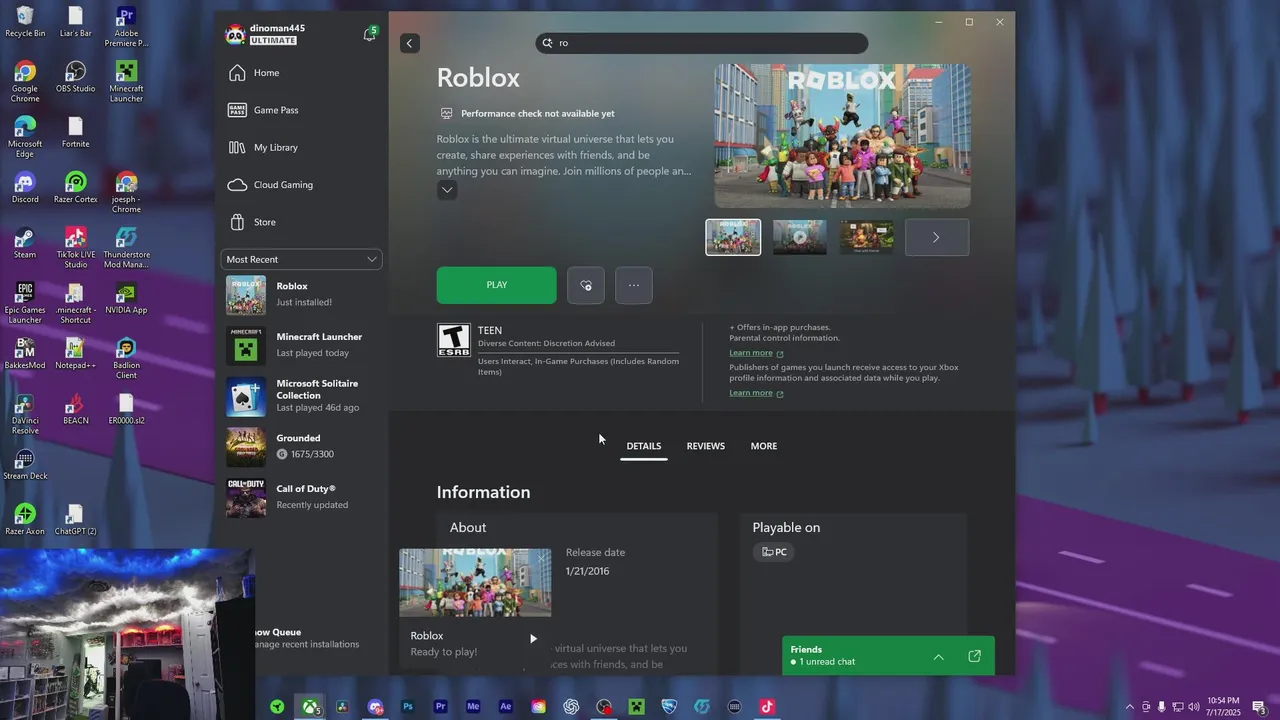1280x720 pixels.
Task: Open NVIDIA App desktop icon
Action: 126,298
